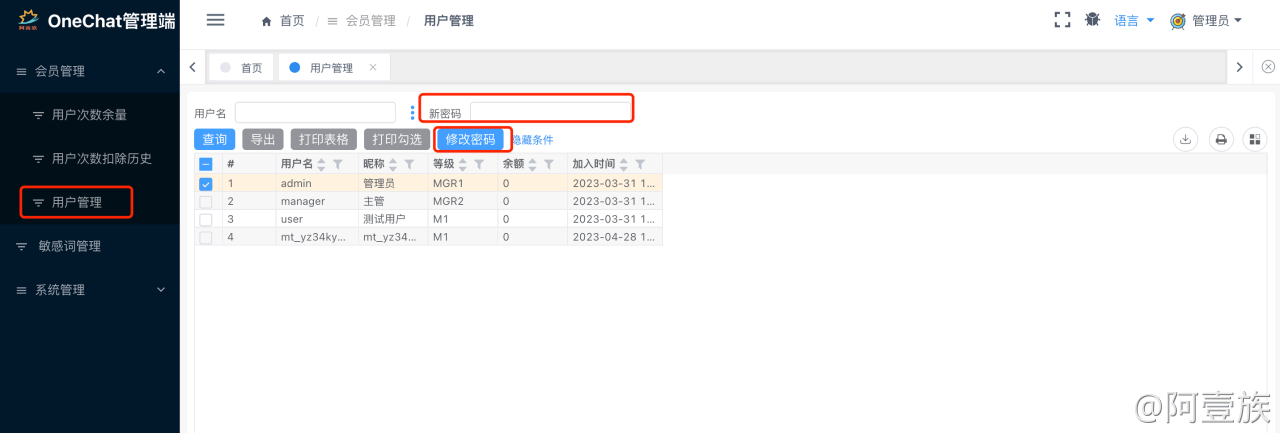The height and width of the screenshot is (433, 1280).
Task: Click the bug debug icon
Action: (x=1092, y=20)
